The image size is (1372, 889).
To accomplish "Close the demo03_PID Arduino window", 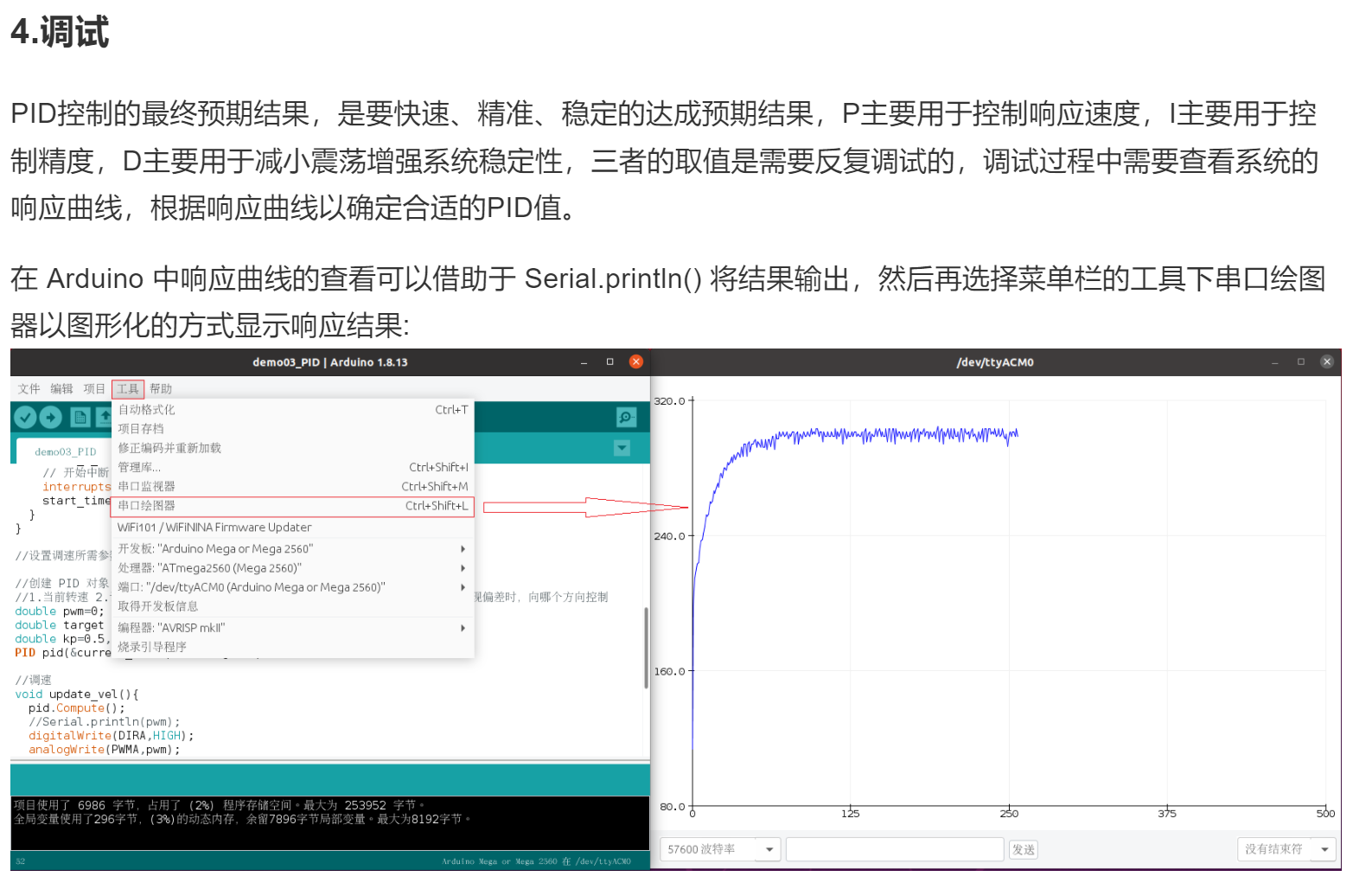I will pos(636,361).
